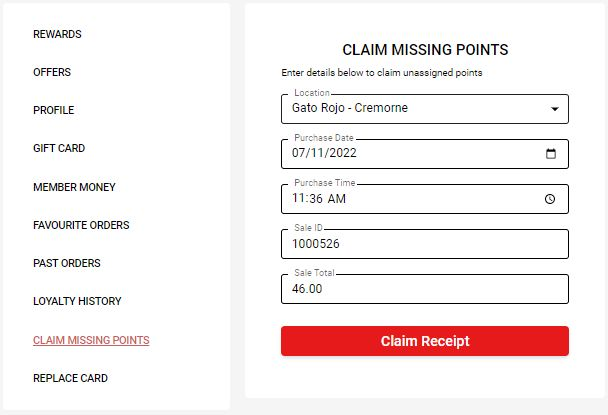Click the Purchase Time value 11:36 AM
Screen dimensions: 608x415
[319, 199]
